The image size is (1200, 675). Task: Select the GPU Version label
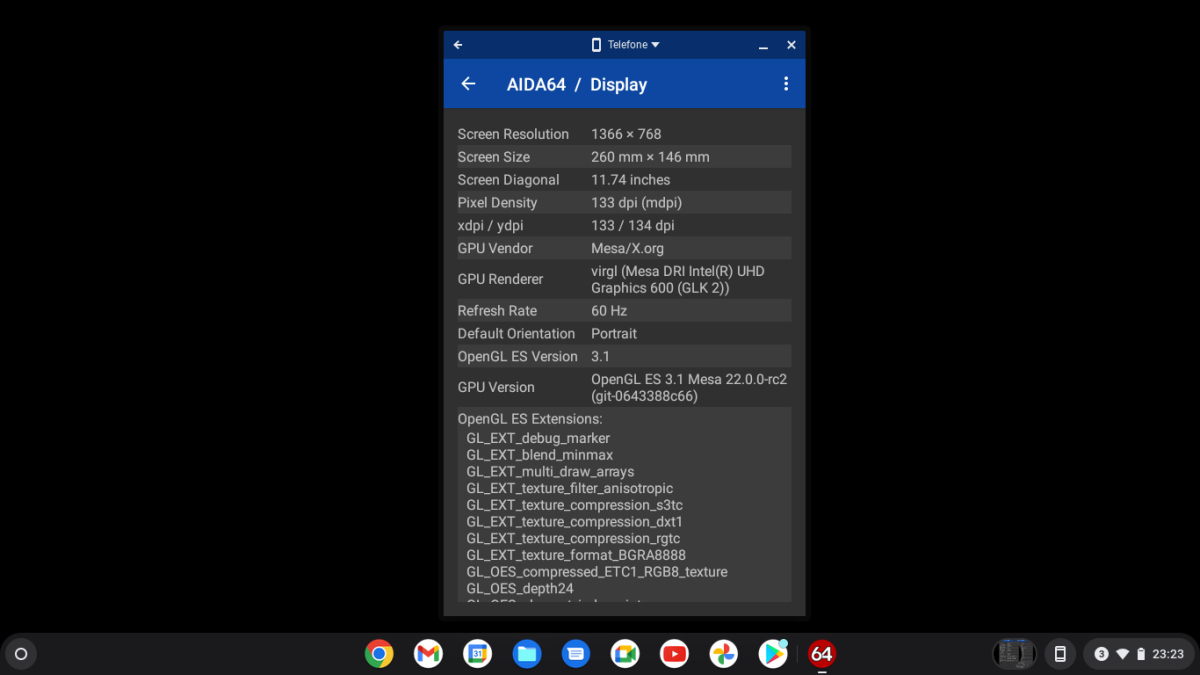pos(496,388)
